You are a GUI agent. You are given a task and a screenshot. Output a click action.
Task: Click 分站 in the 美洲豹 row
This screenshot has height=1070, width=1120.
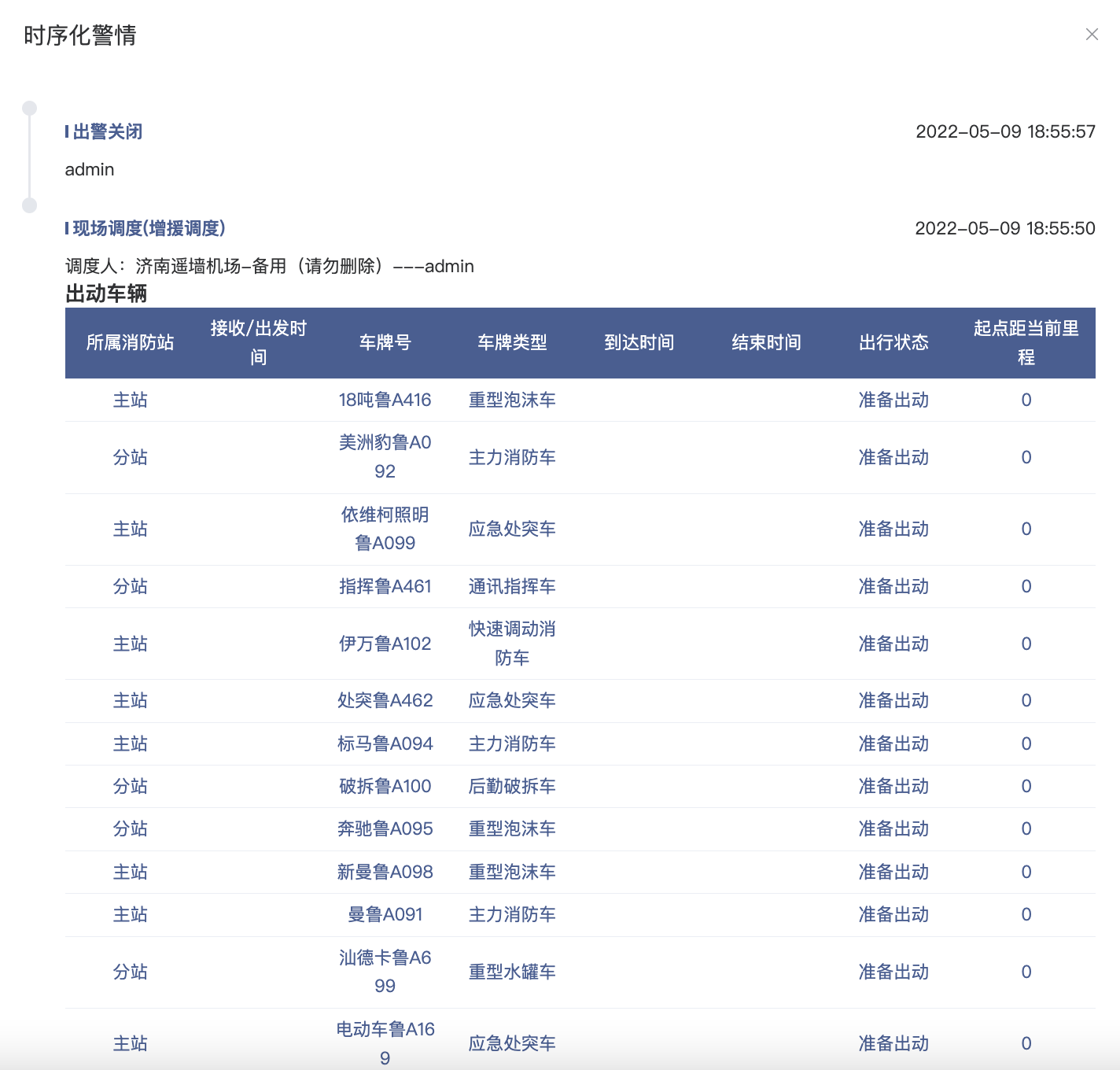pyautogui.click(x=130, y=457)
